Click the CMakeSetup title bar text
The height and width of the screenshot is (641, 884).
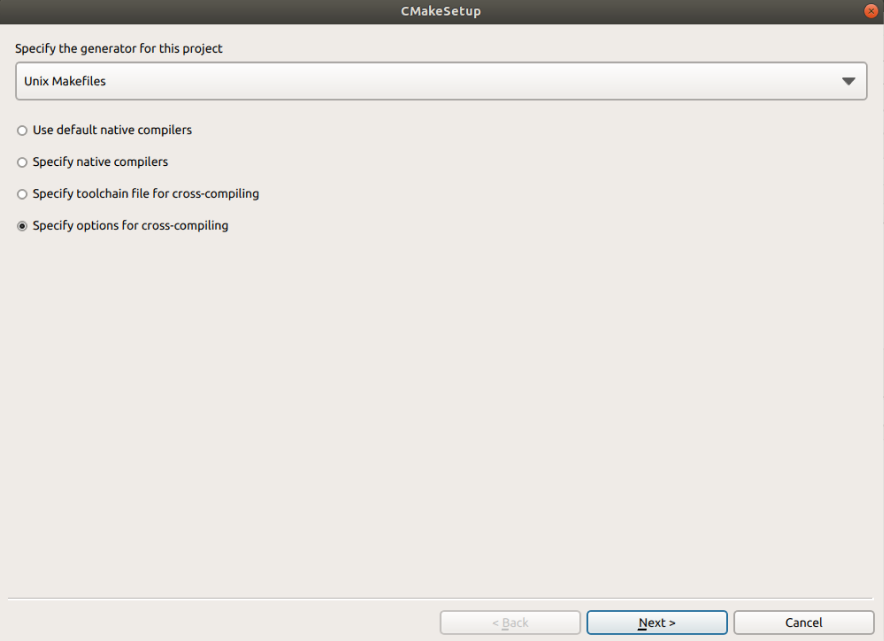[x=441, y=11]
